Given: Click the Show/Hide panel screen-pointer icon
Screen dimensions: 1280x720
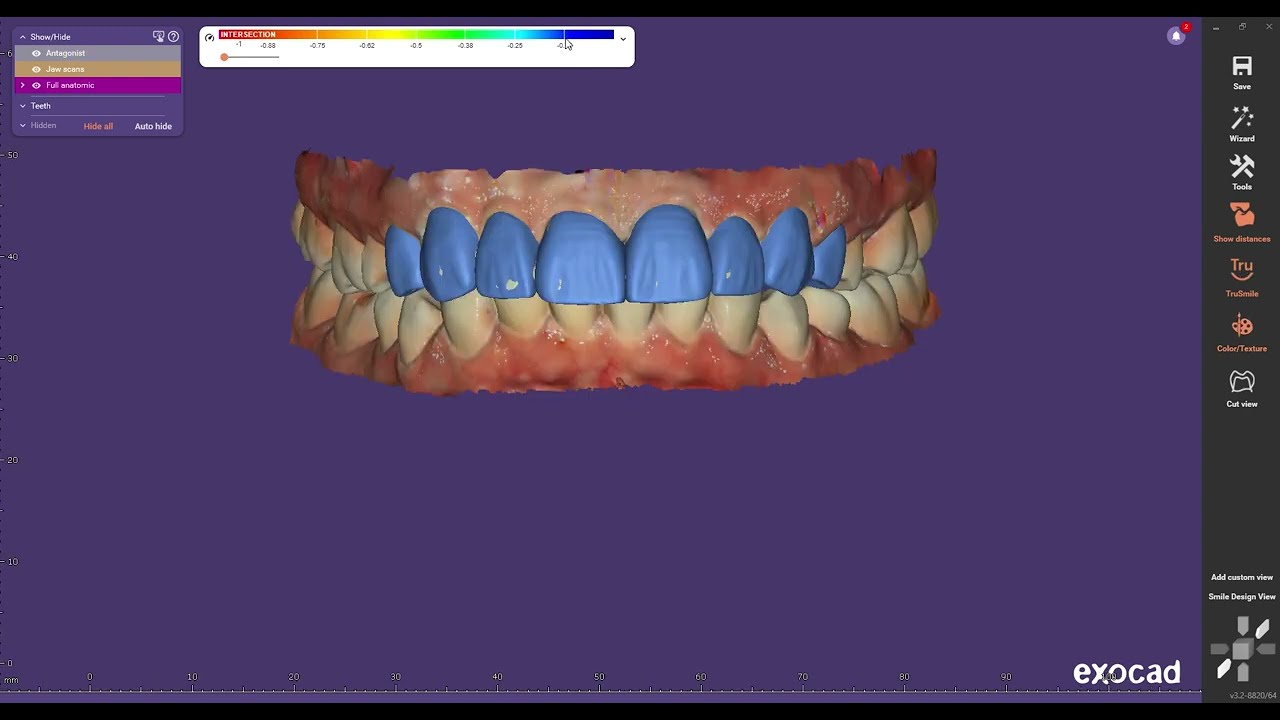Looking at the screenshot, I should click(158, 37).
